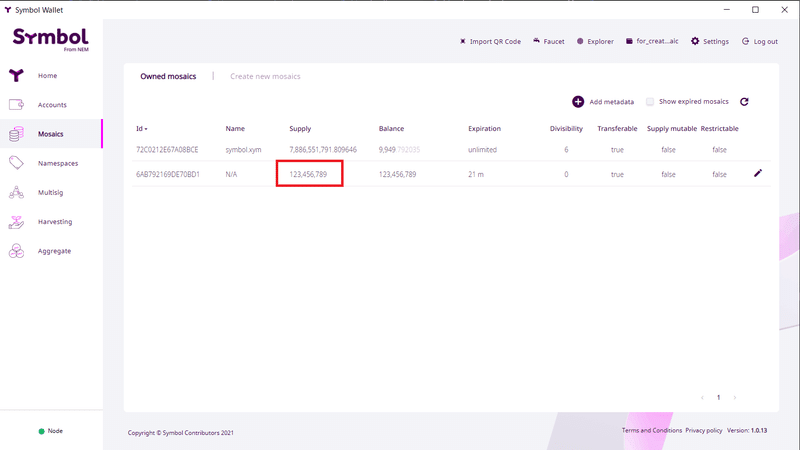Open Harvesting plant icon
Viewport: 800px width, 450px height.
click(16, 222)
